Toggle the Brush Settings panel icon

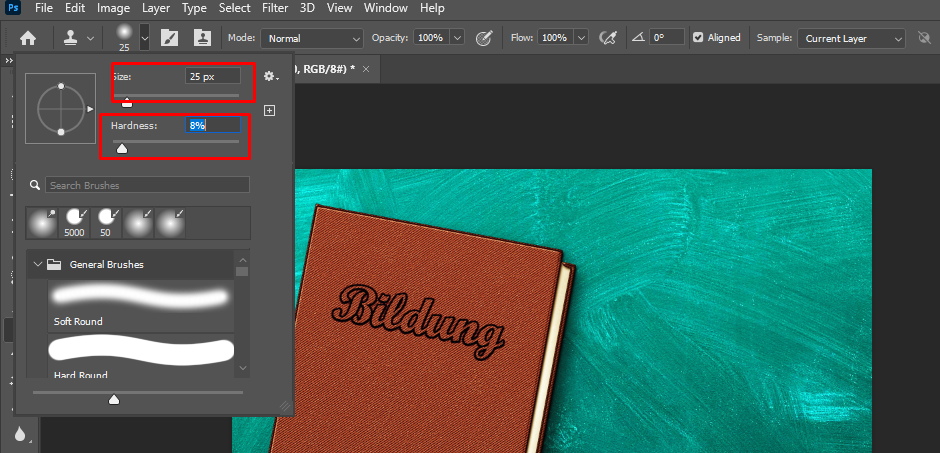pyautogui.click(x=170, y=38)
